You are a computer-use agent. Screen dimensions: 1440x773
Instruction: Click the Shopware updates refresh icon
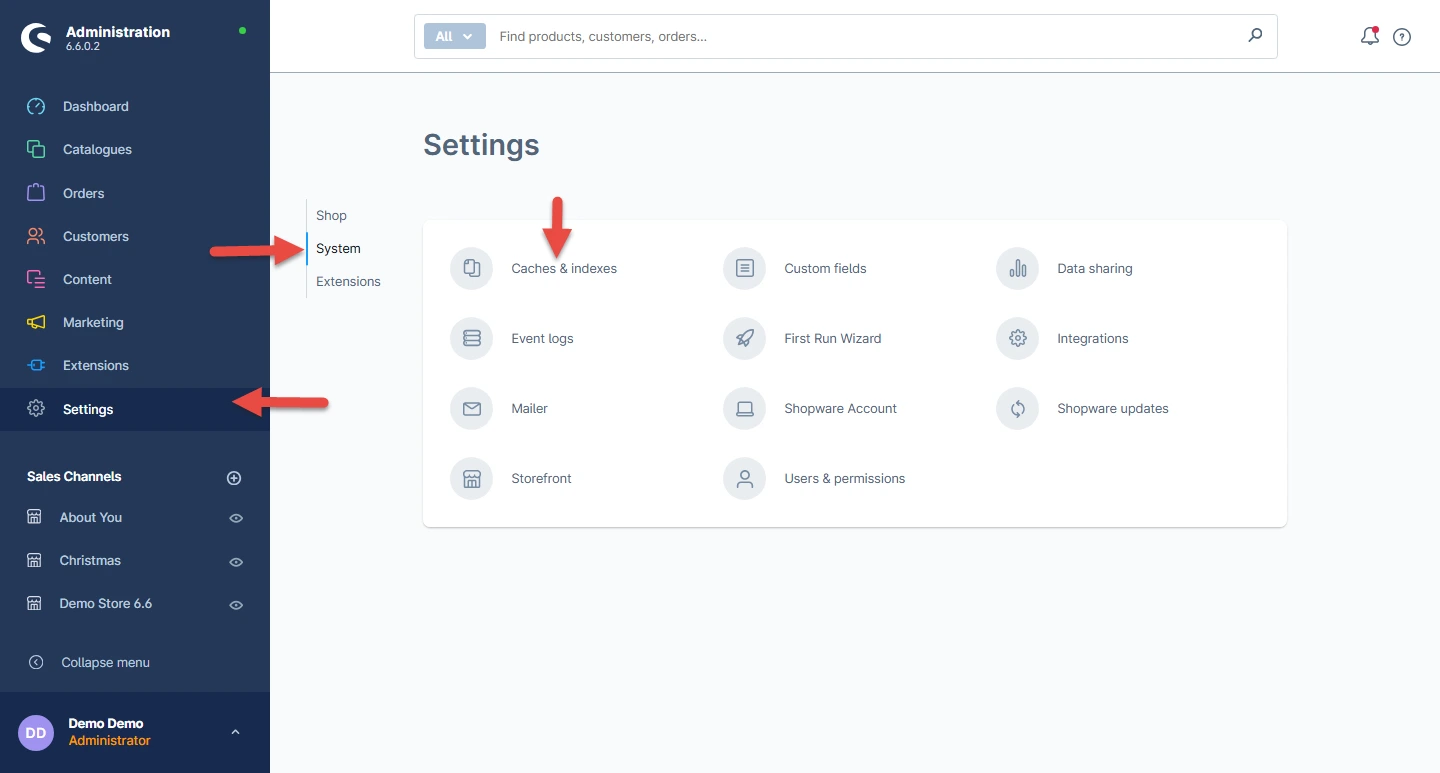pyautogui.click(x=1017, y=408)
